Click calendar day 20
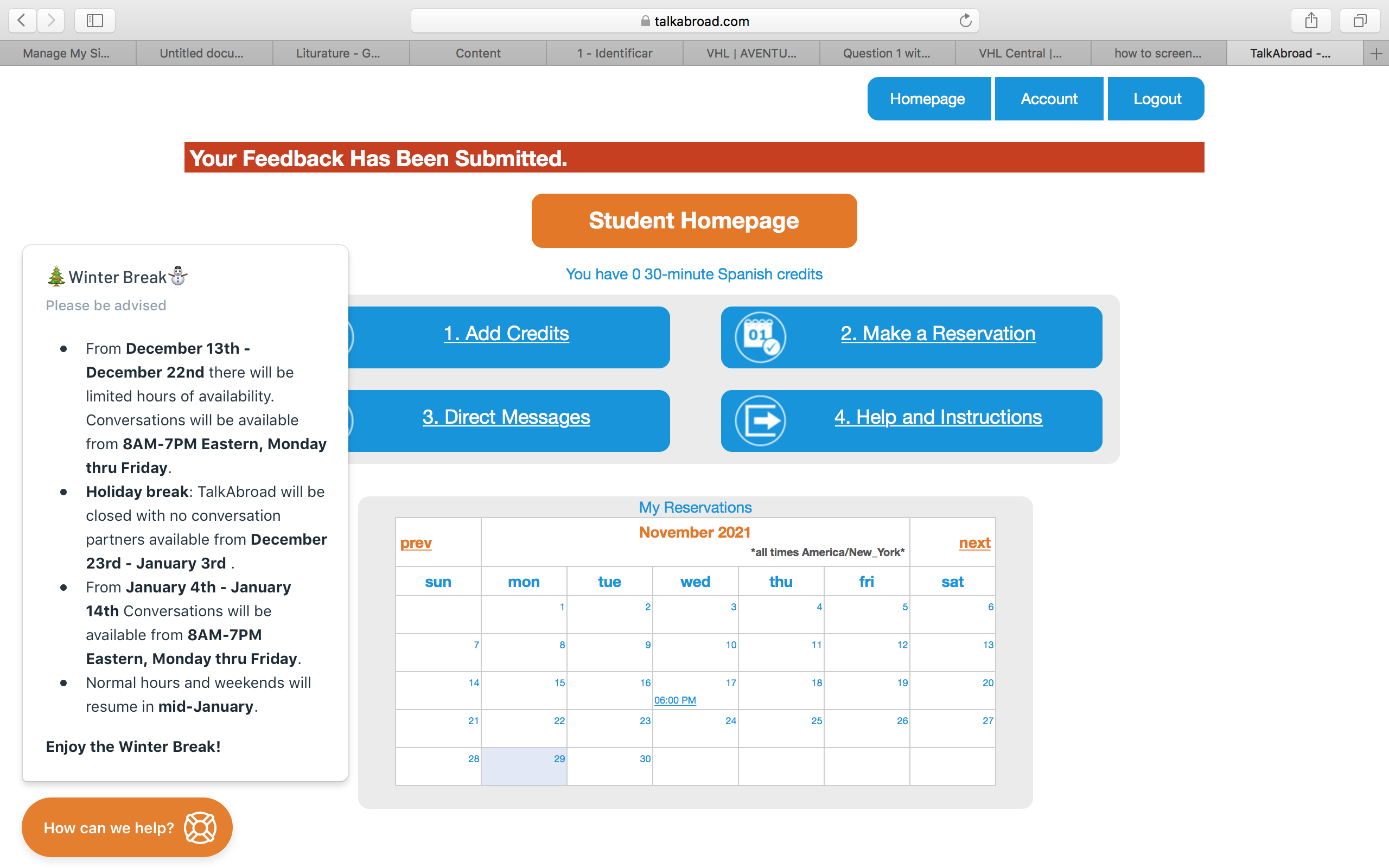Screen dimensions: 1389x868 [x=952, y=691]
